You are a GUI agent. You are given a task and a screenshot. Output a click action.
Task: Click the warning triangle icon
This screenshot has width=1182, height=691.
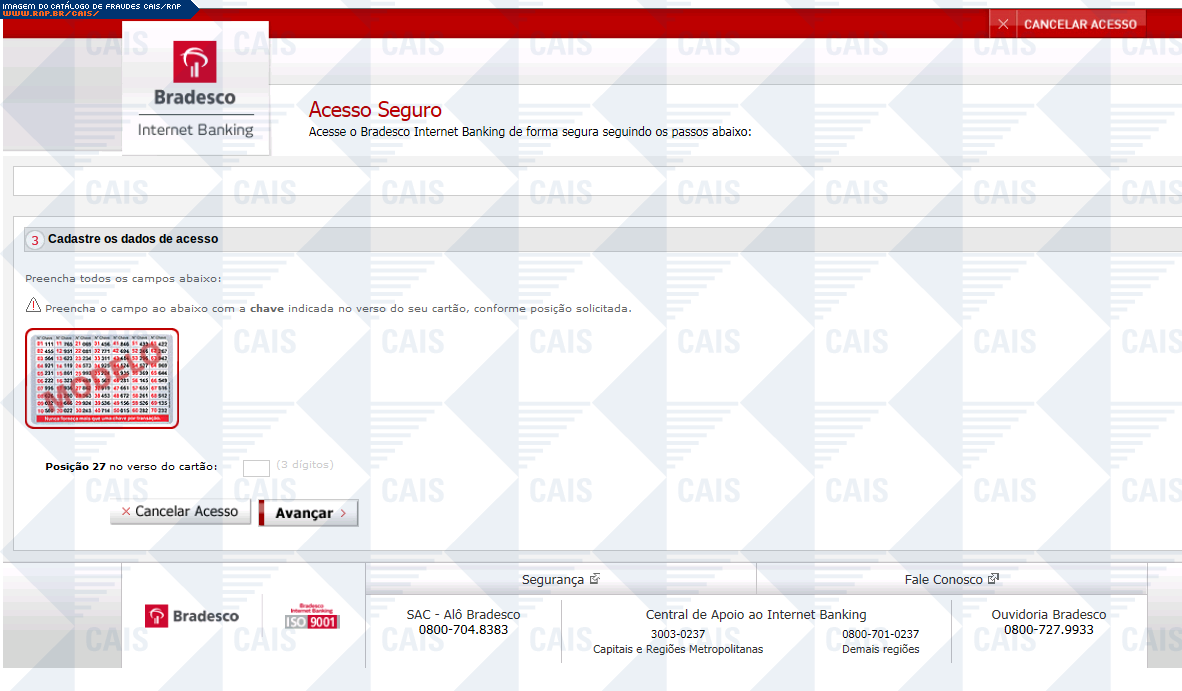[x=33, y=306]
